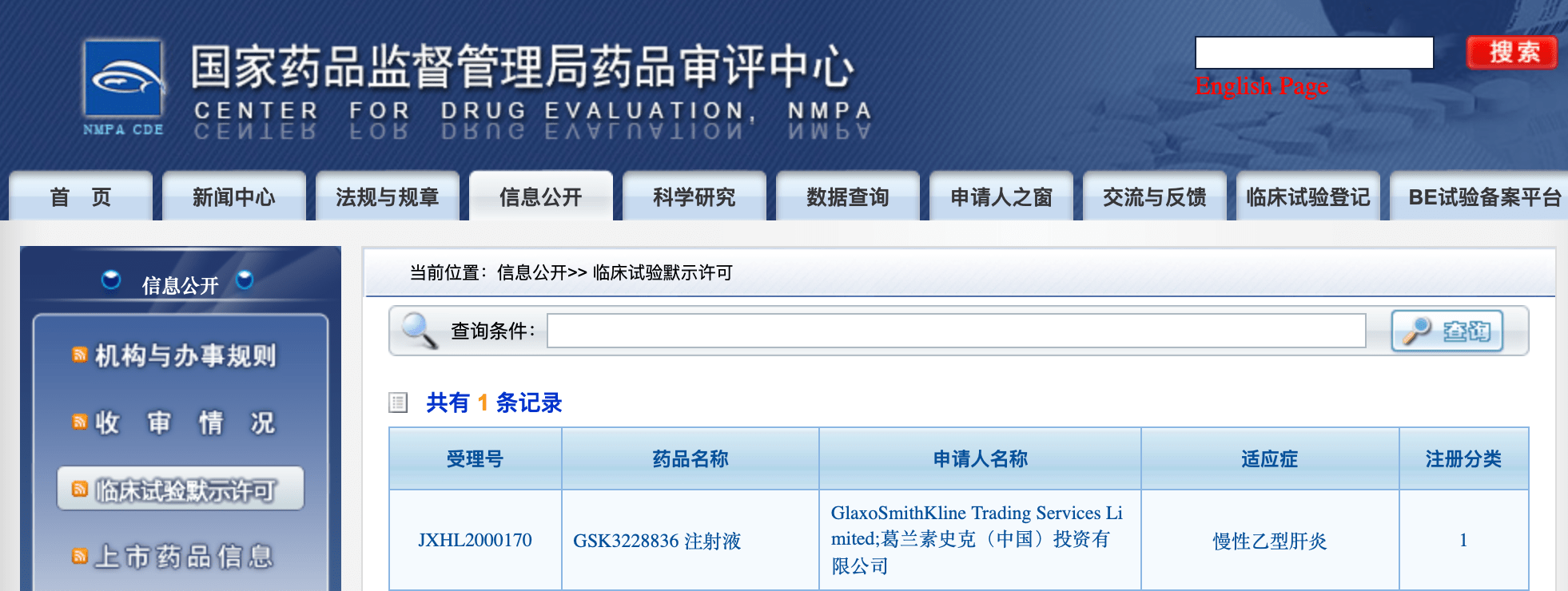1568x591 pixels.
Task: Click the RSS icon beside 机构与办事规则
Action: (x=80, y=355)
